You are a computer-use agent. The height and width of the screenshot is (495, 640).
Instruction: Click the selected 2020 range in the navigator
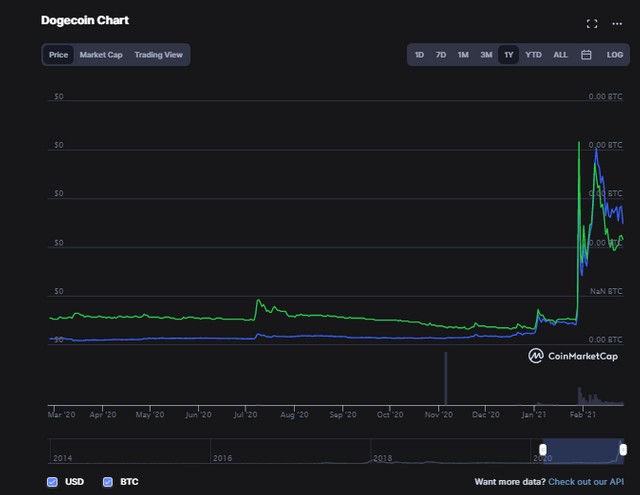point(583,451)
